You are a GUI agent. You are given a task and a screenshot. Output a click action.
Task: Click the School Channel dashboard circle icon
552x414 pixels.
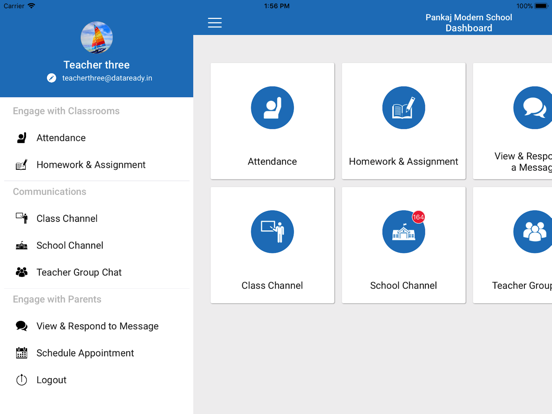403,232
